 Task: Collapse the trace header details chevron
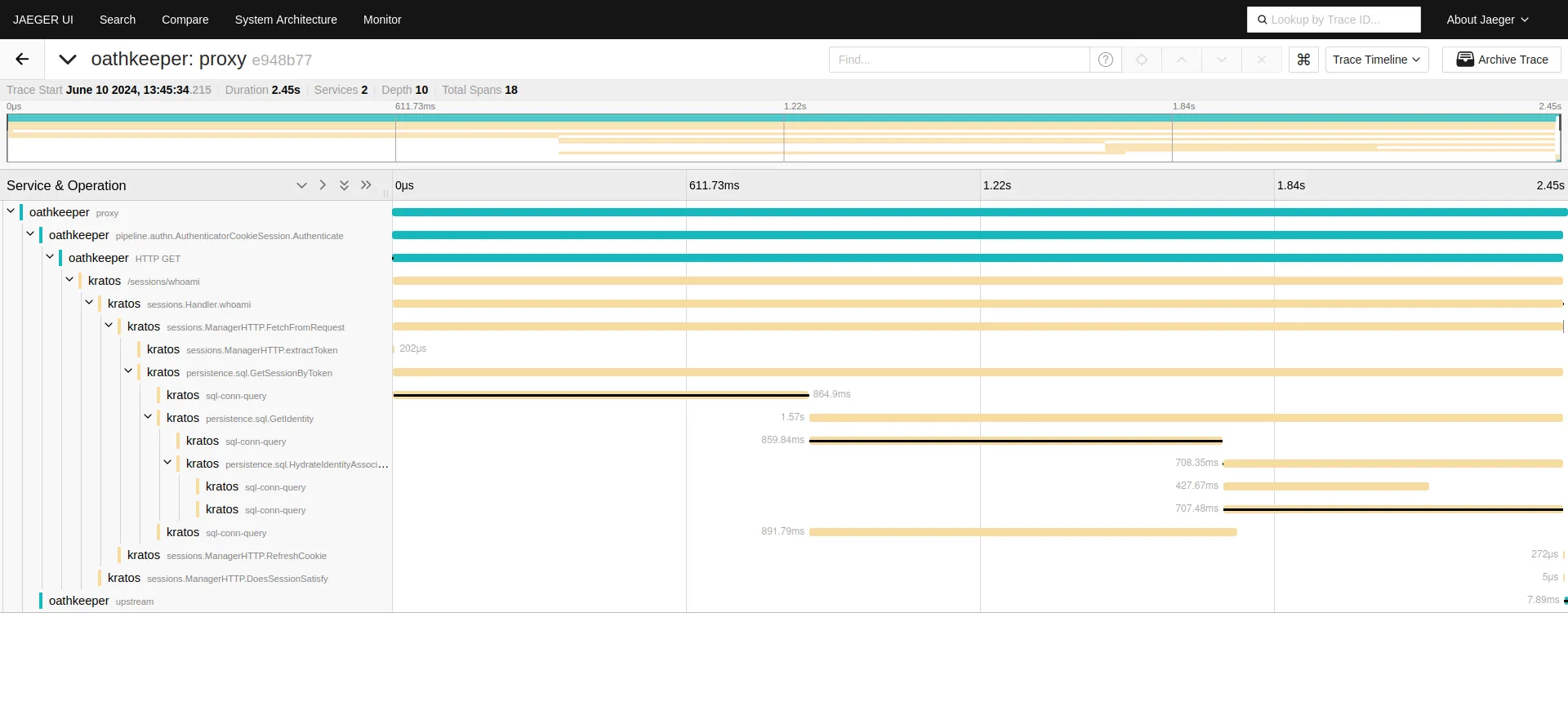pyautogui.click(x=68, y=60)
